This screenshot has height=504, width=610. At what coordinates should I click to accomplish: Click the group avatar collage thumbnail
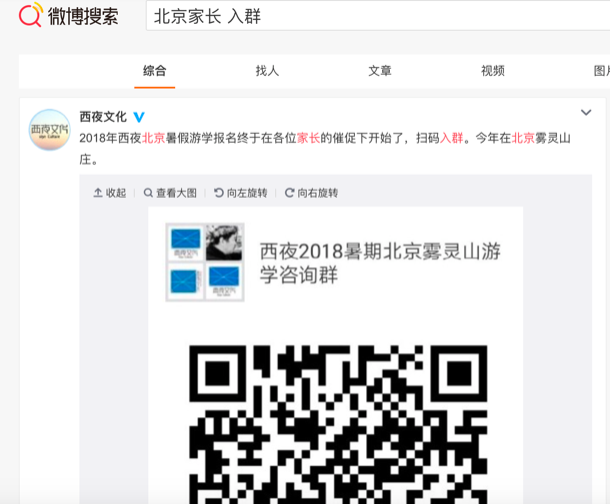[204, 262]
